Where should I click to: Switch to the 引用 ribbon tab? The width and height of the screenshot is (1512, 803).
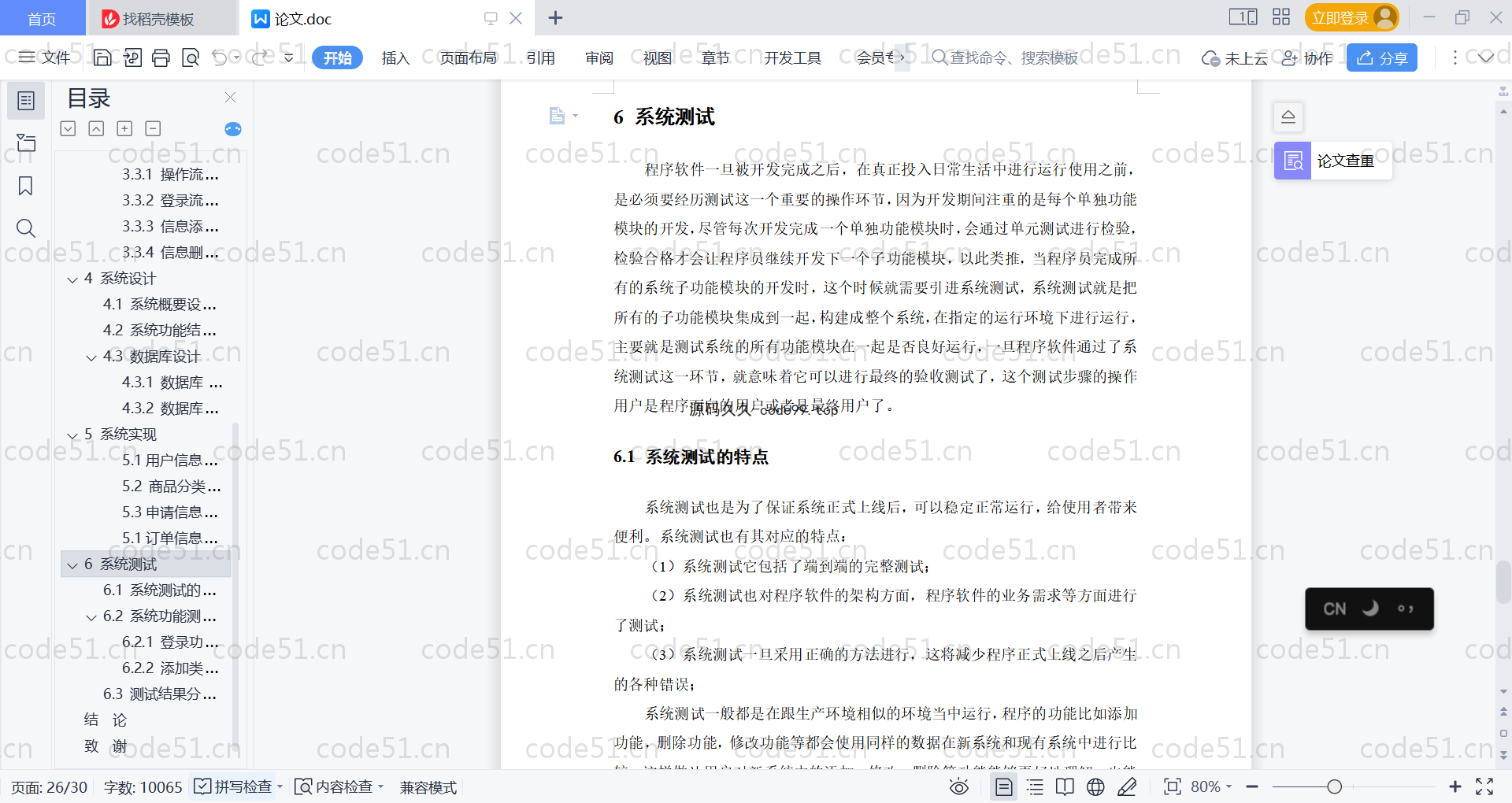coord(541,57)
